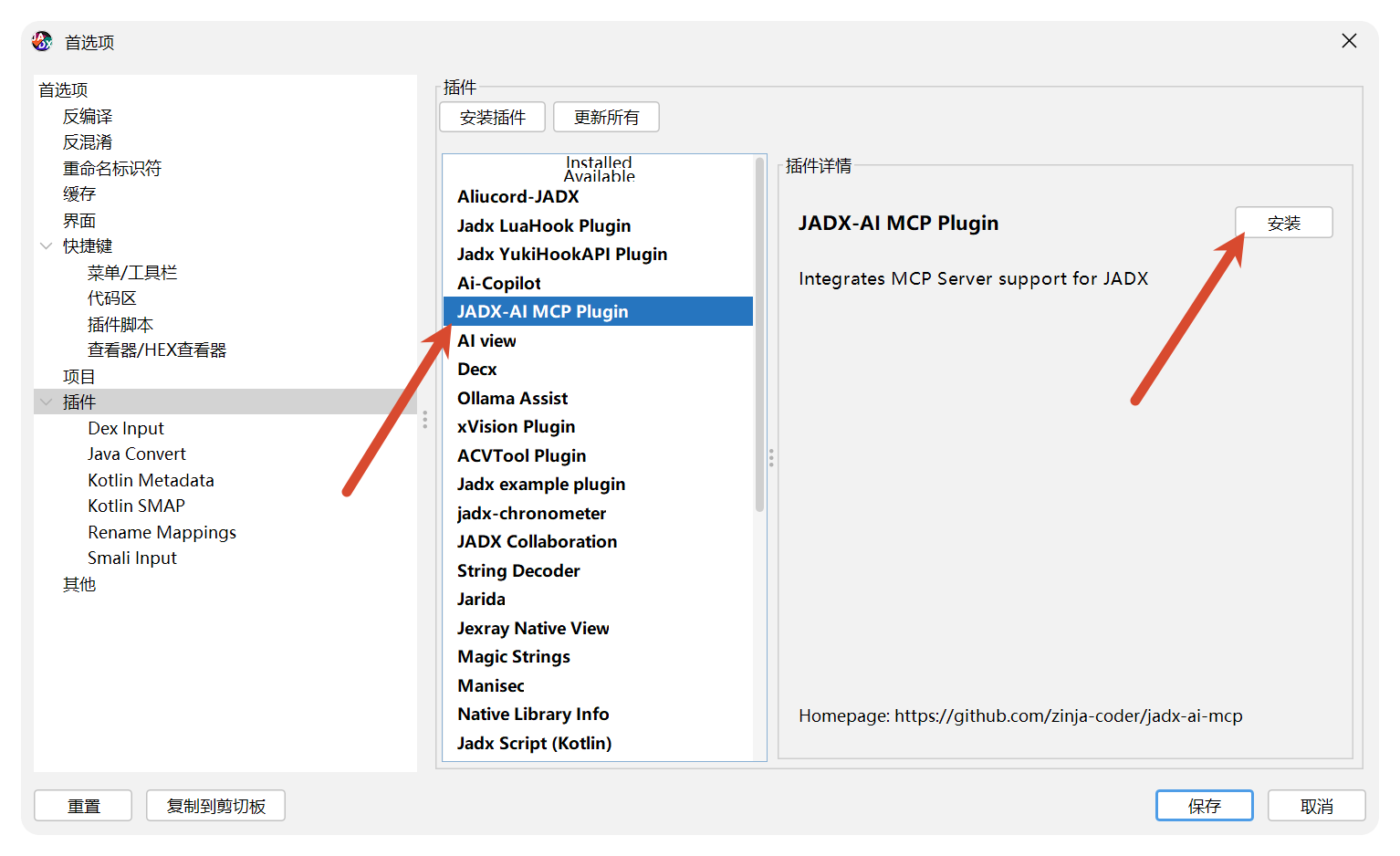The height and width of the screenshot is (856, 1400).
Task: Select xVision Plugin in list
Action: pyautogui.click(x=598, y=427)
